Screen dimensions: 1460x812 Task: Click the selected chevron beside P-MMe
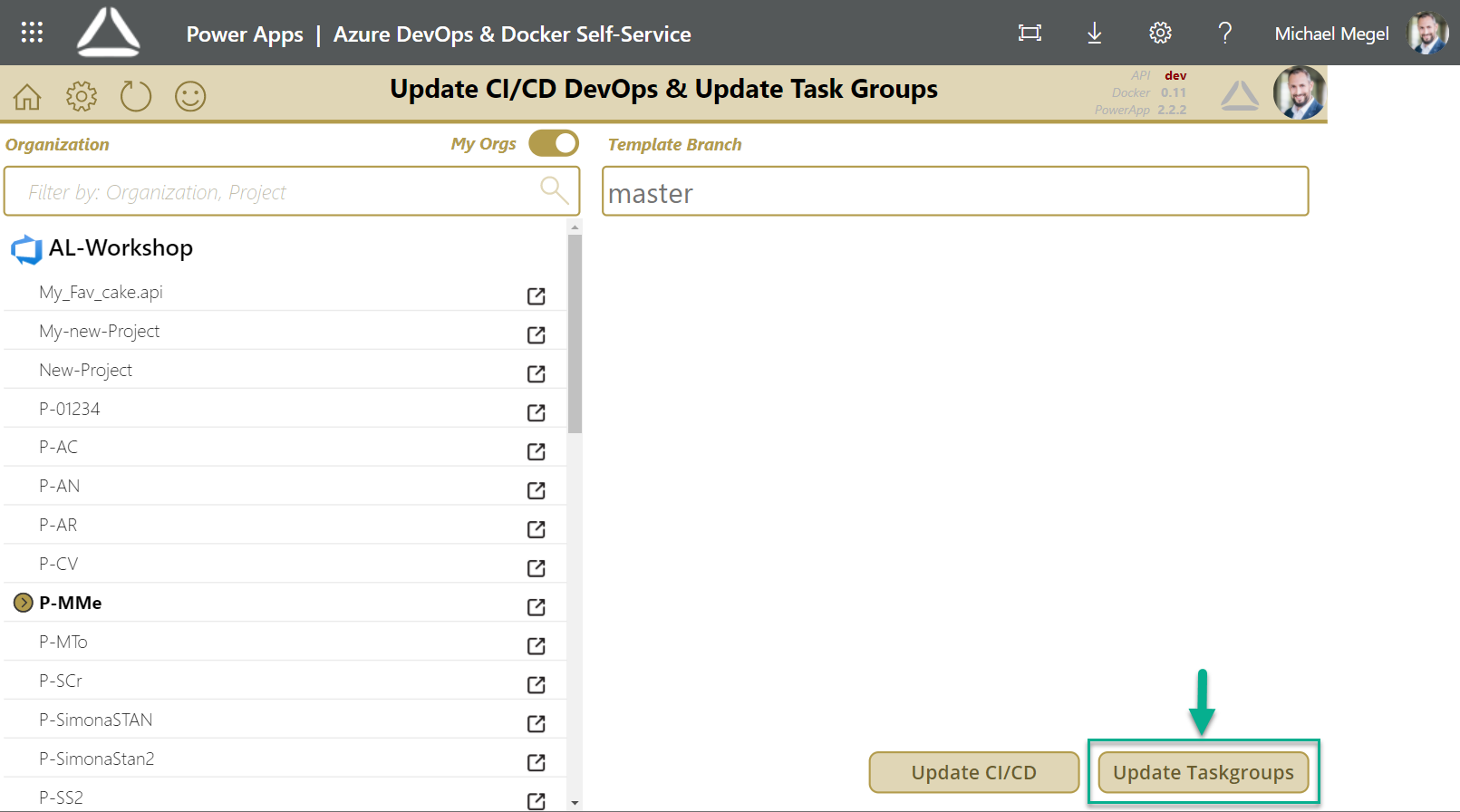coord(24,603)
